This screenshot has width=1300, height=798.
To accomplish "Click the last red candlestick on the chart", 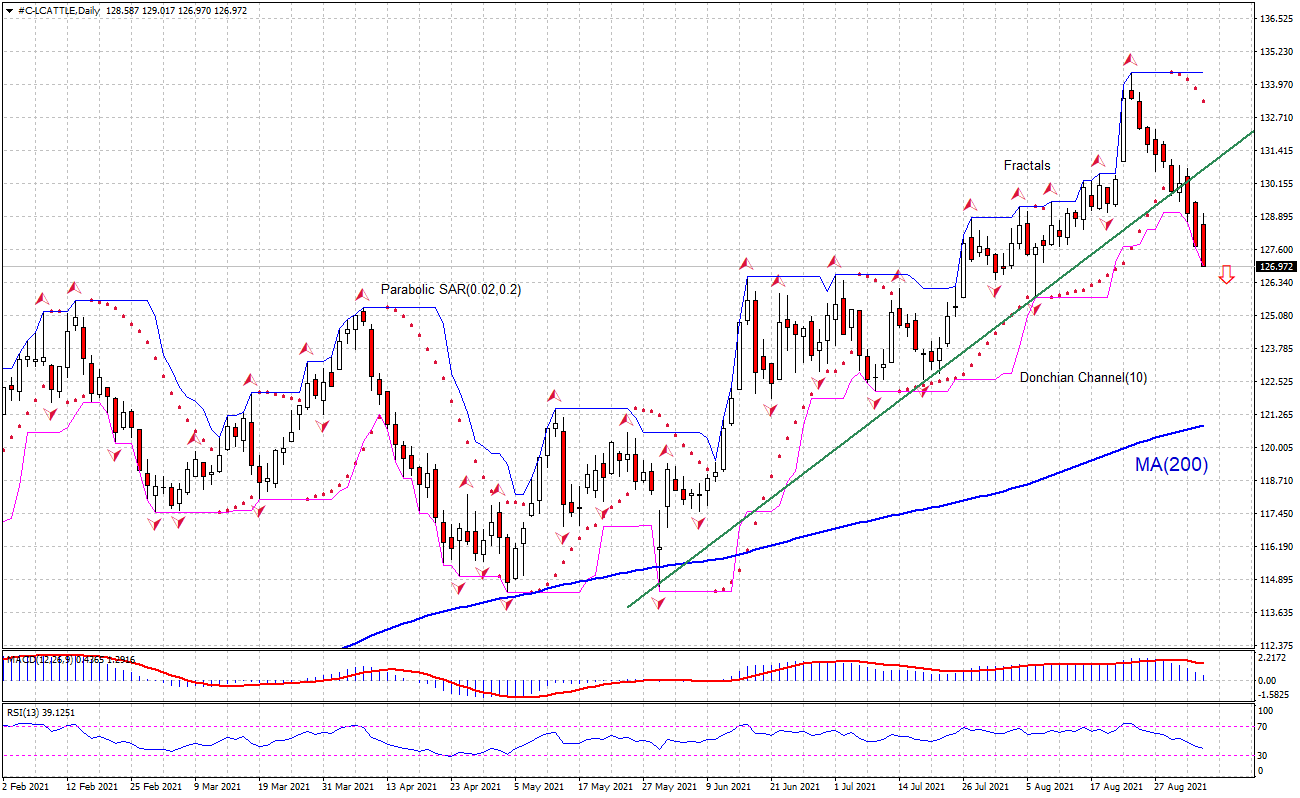I will click(x=1203, y=245).
